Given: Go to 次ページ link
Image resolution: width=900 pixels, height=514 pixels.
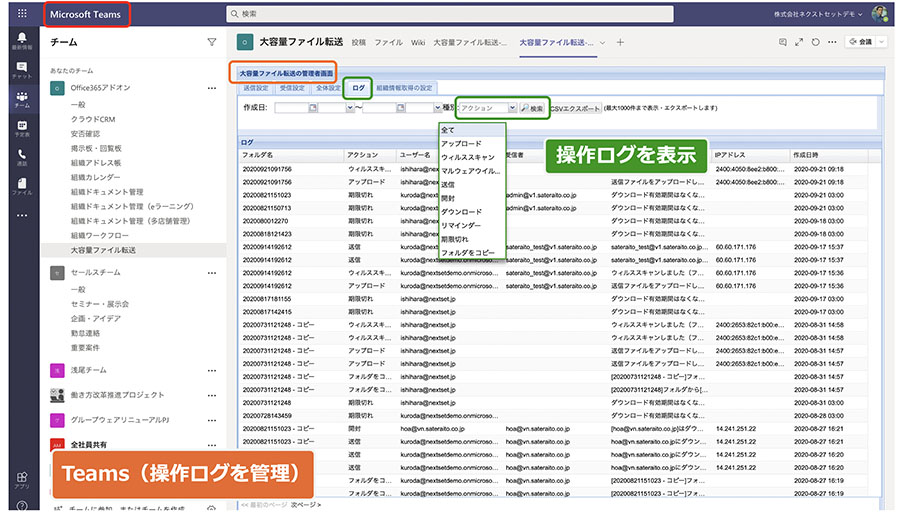Looking at the screenshot, I should pyautogui.click(x=306, y=505).
